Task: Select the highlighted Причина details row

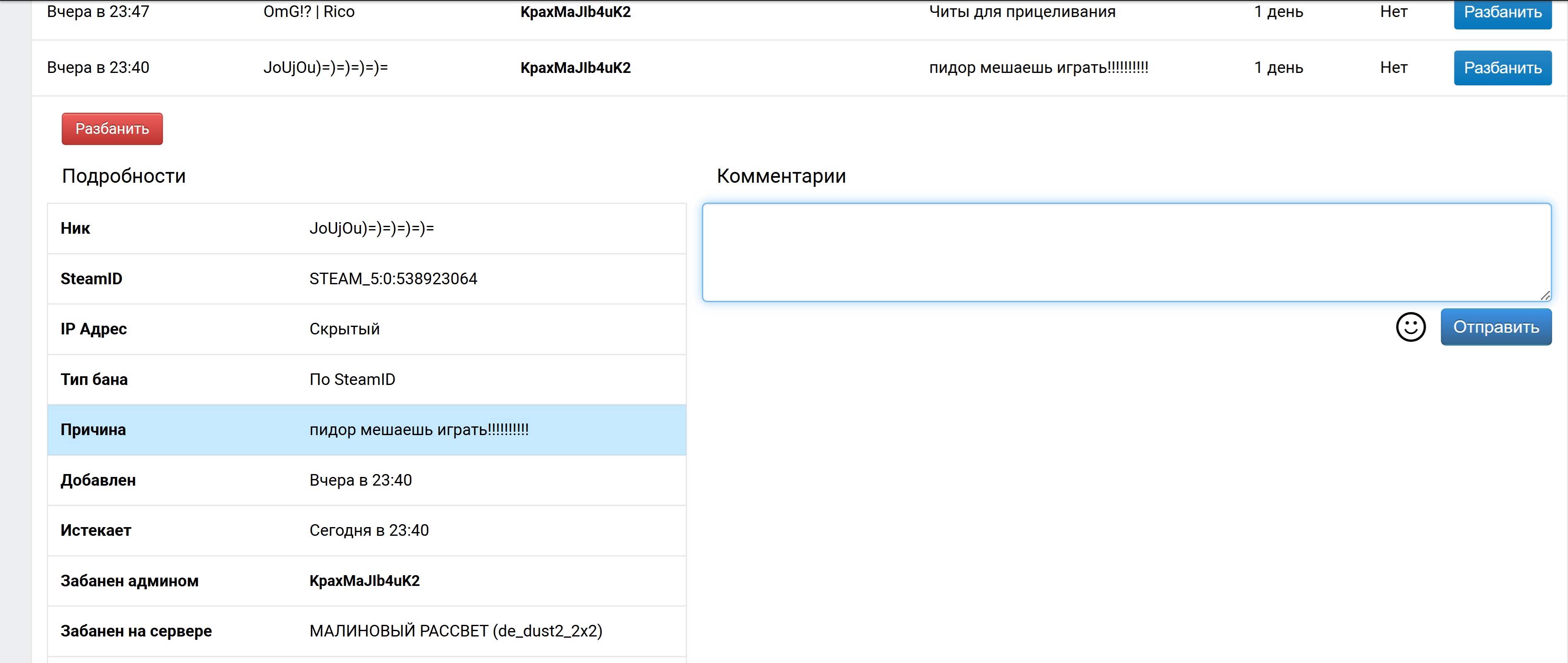Action: (x=367, y=430)
